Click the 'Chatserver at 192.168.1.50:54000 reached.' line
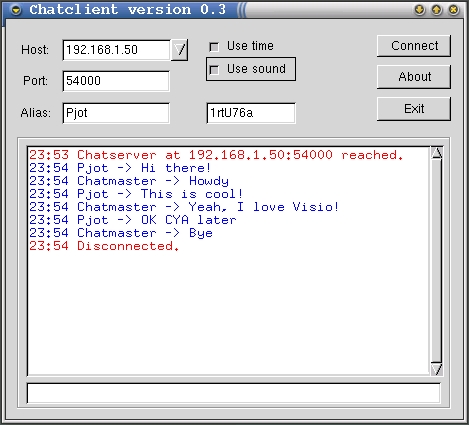This screenshot has height=425, width=469. tap(216, 155)
